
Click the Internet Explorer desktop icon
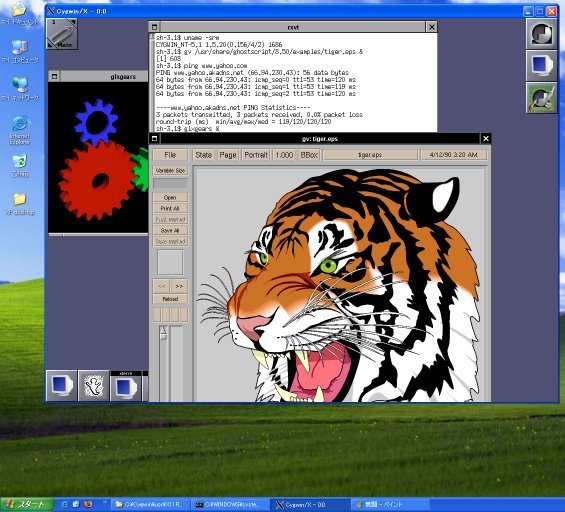(19, 130)
